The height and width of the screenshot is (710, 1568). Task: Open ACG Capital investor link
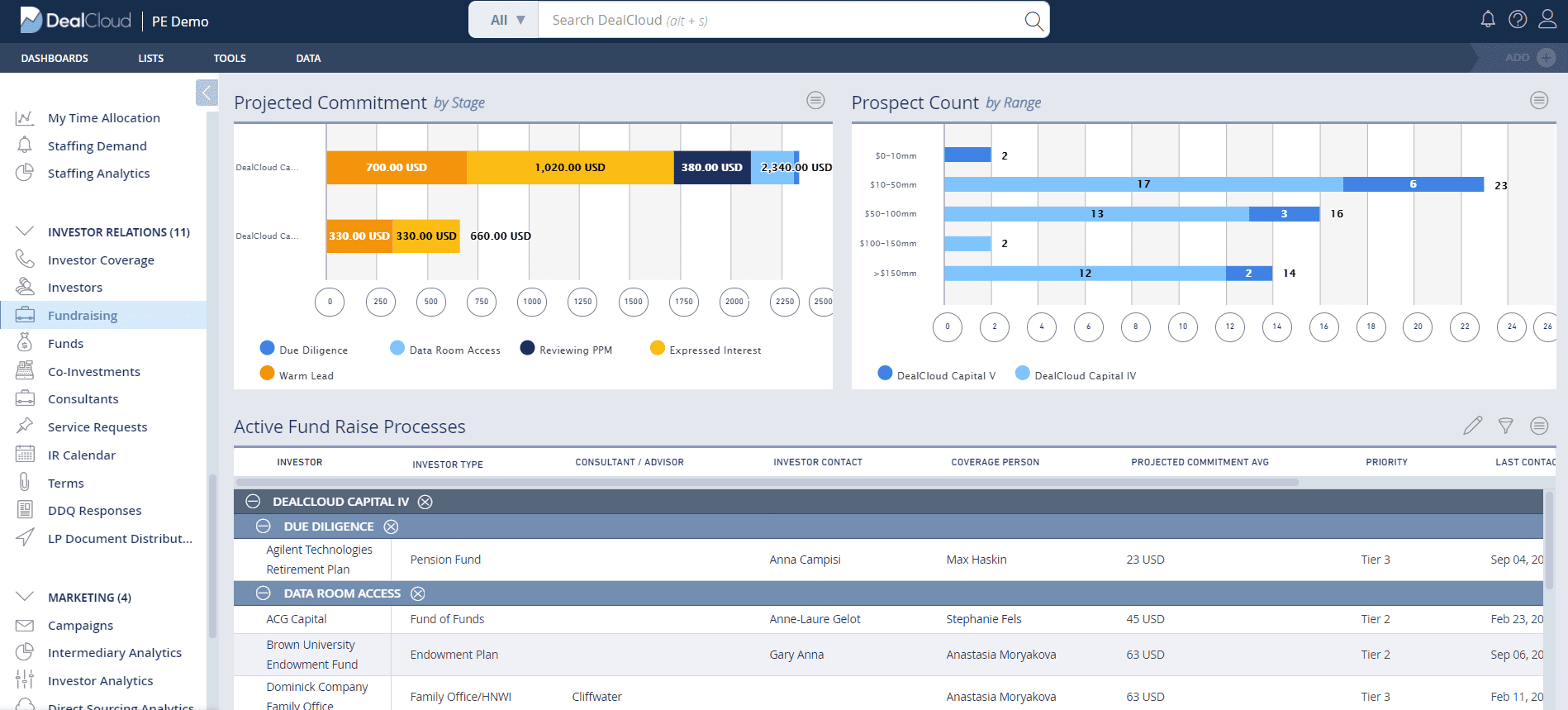tap(297, 619)
